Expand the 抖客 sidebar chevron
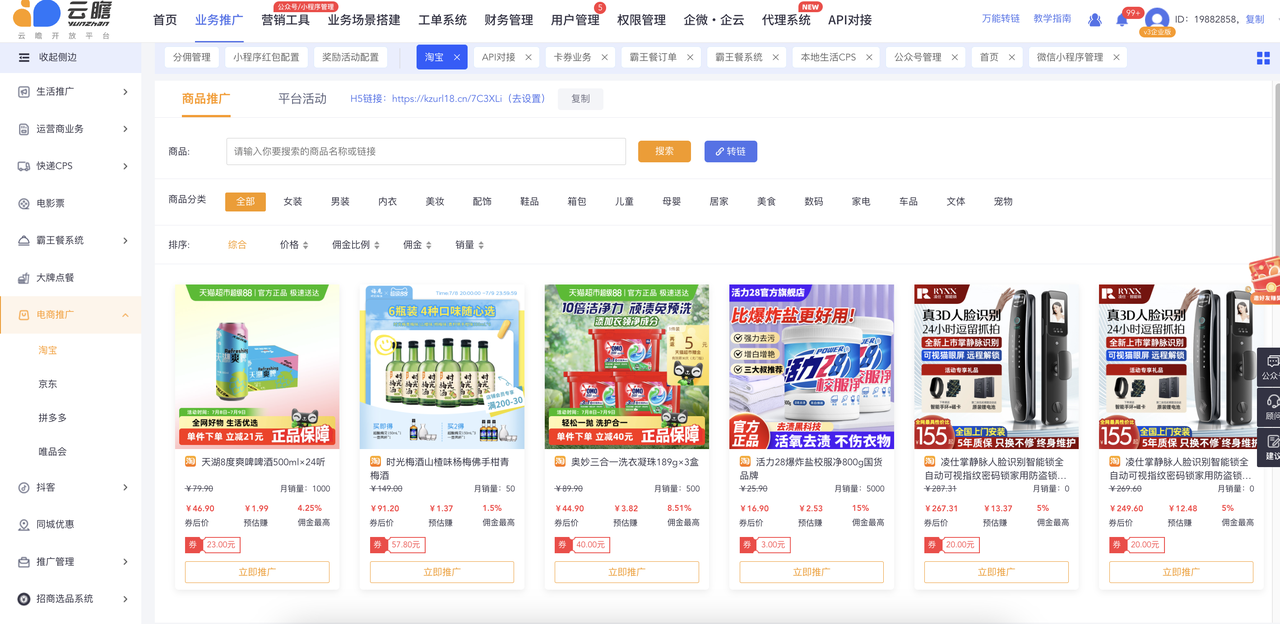This screenshot has height=624, width=1280. [x=125, y=487]
